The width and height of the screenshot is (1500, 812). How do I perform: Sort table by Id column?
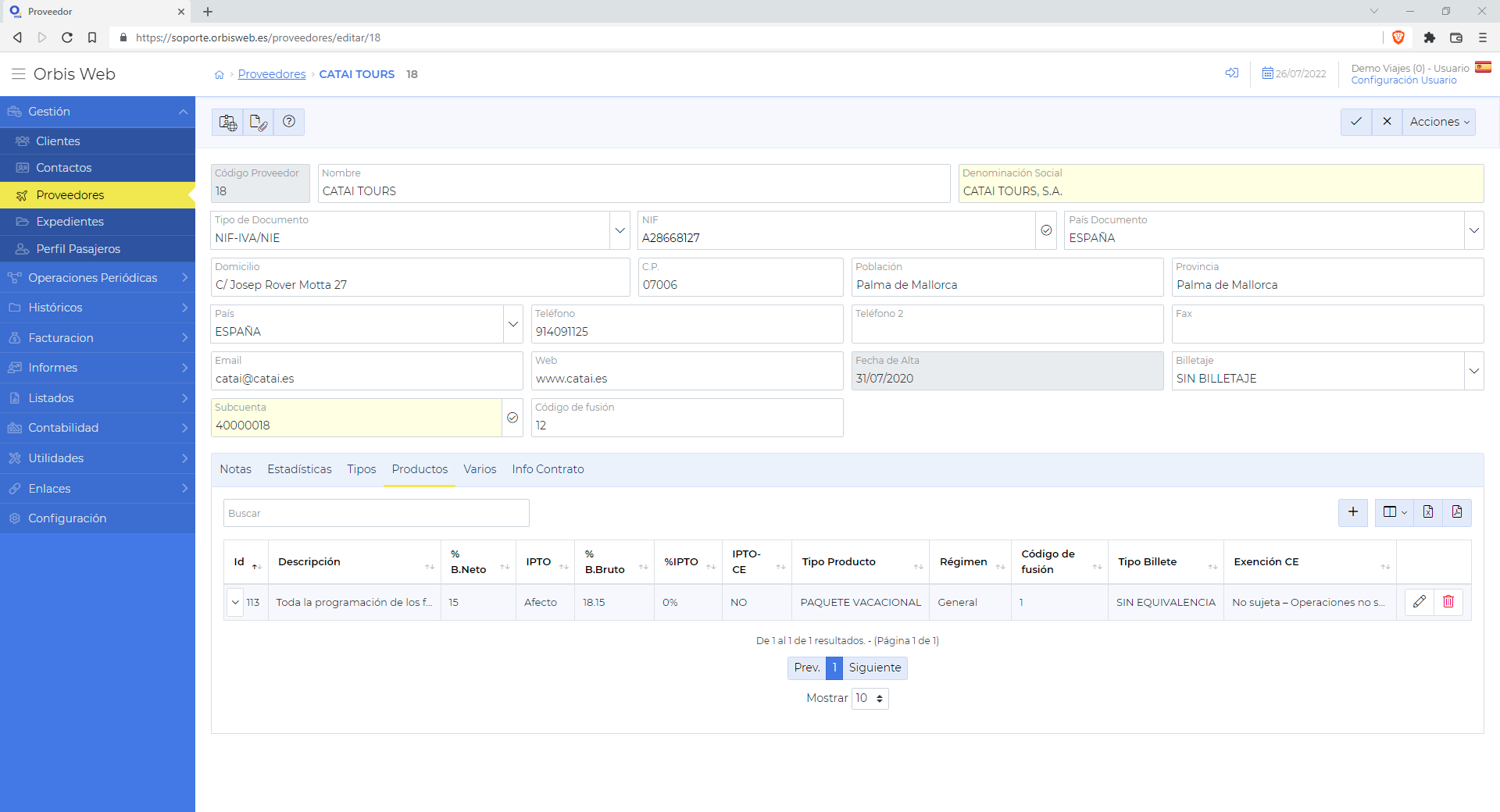pos(247,562)
